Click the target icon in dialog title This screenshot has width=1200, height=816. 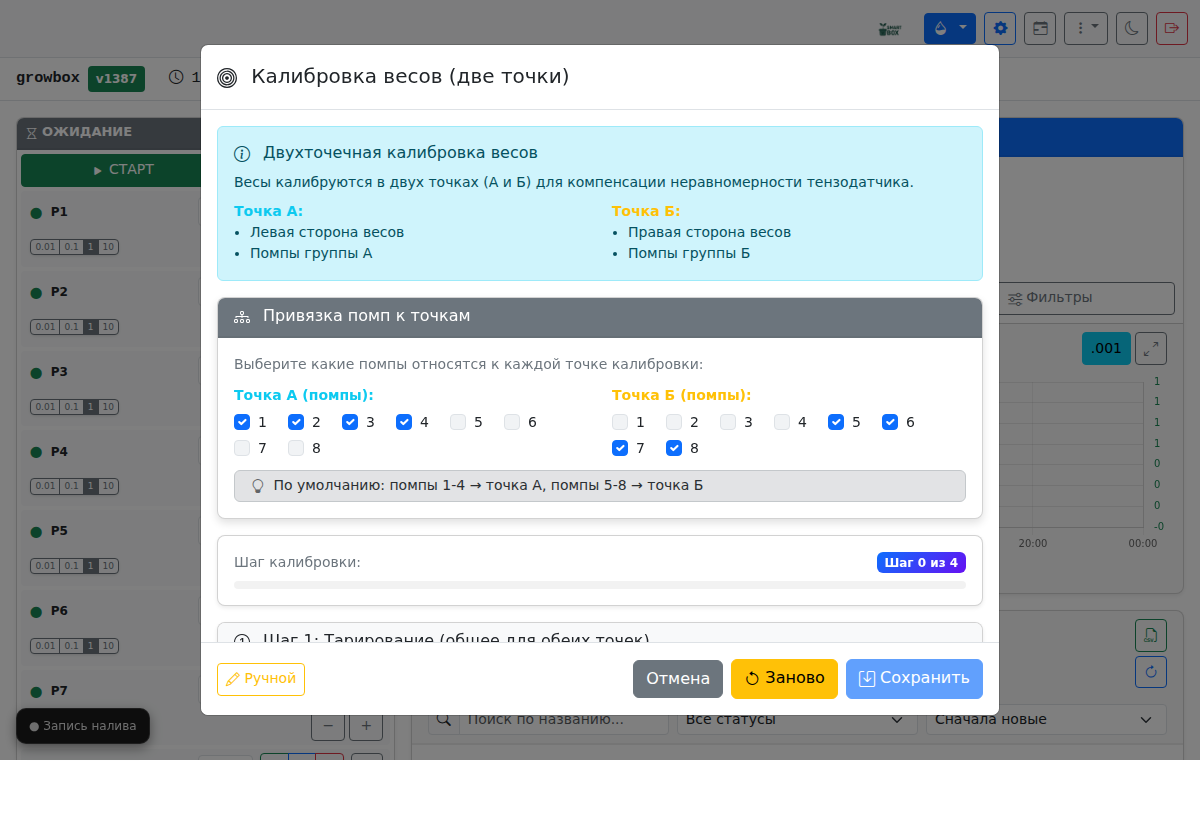(x=227, y=77)
